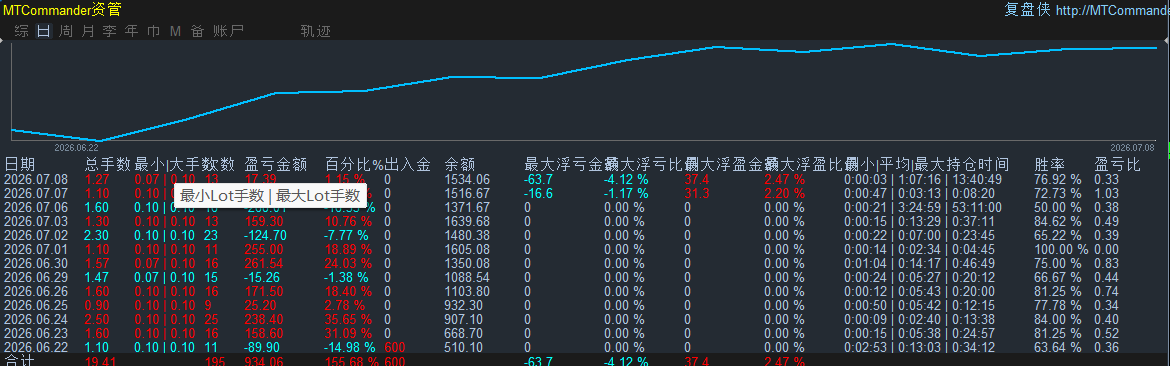1170x366 pixels.
Task: Click the 胜率 column header
Action: click(1050, 165)
